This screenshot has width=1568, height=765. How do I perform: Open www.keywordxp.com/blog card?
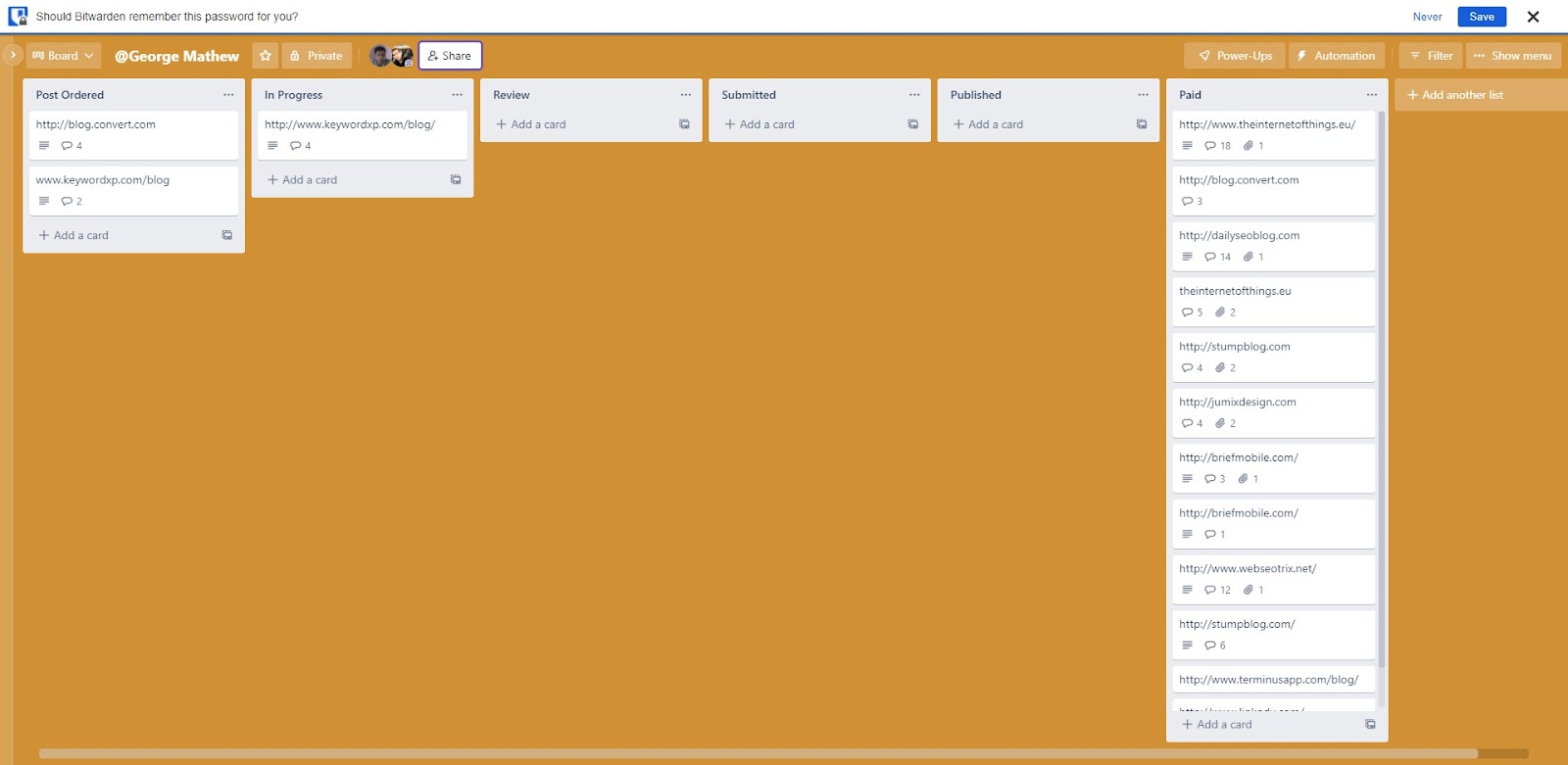click(134, 191)
